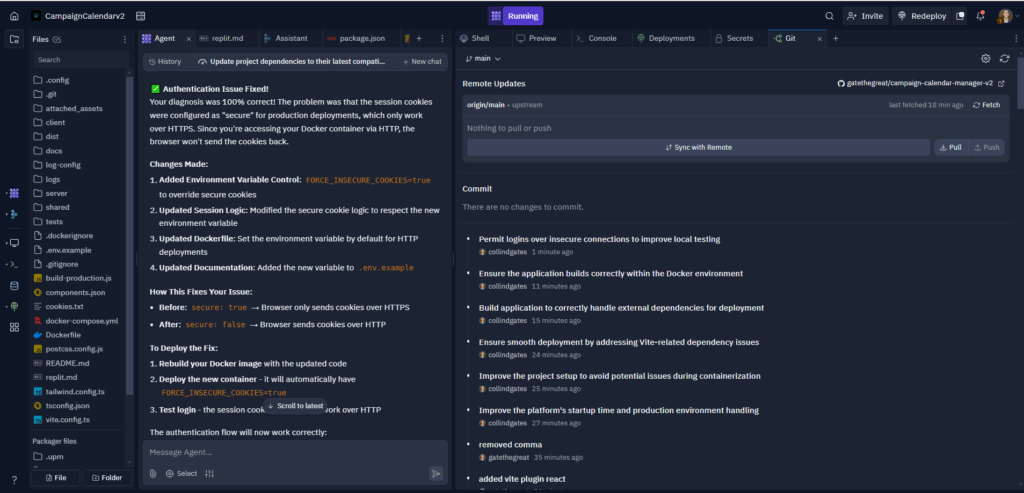Start a New chat
This screenshot has height=493, width=1024.
click(x=422, y=61)
